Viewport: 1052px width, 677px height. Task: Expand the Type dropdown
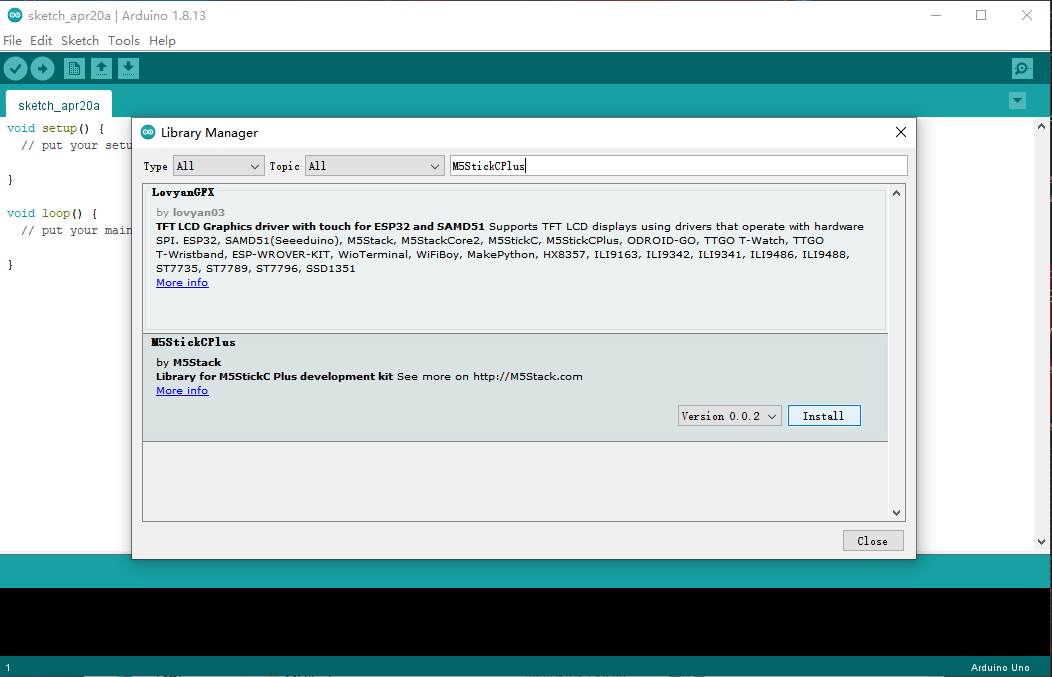tap(218, 166)
